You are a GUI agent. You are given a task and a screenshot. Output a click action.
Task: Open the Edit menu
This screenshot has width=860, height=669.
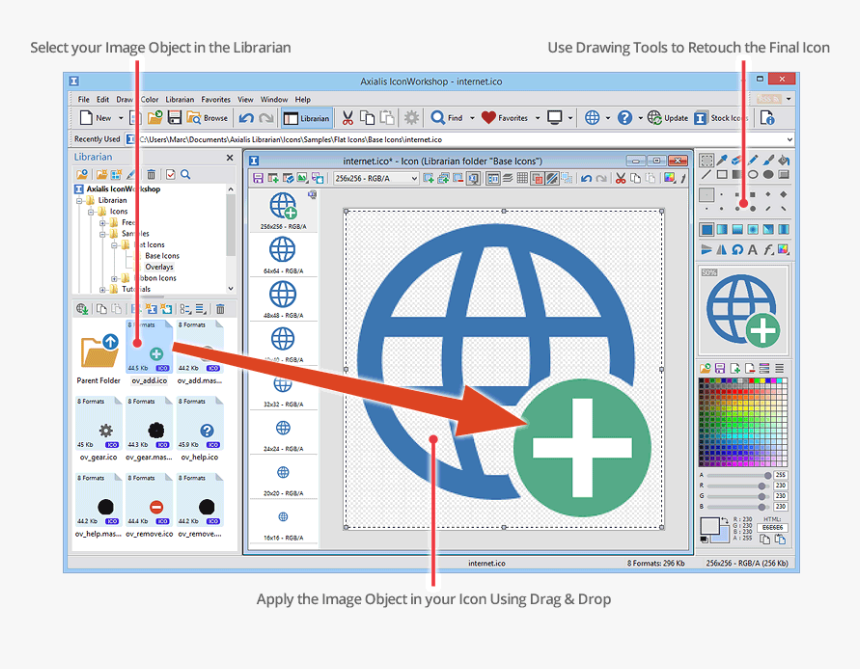pos(103,99)
